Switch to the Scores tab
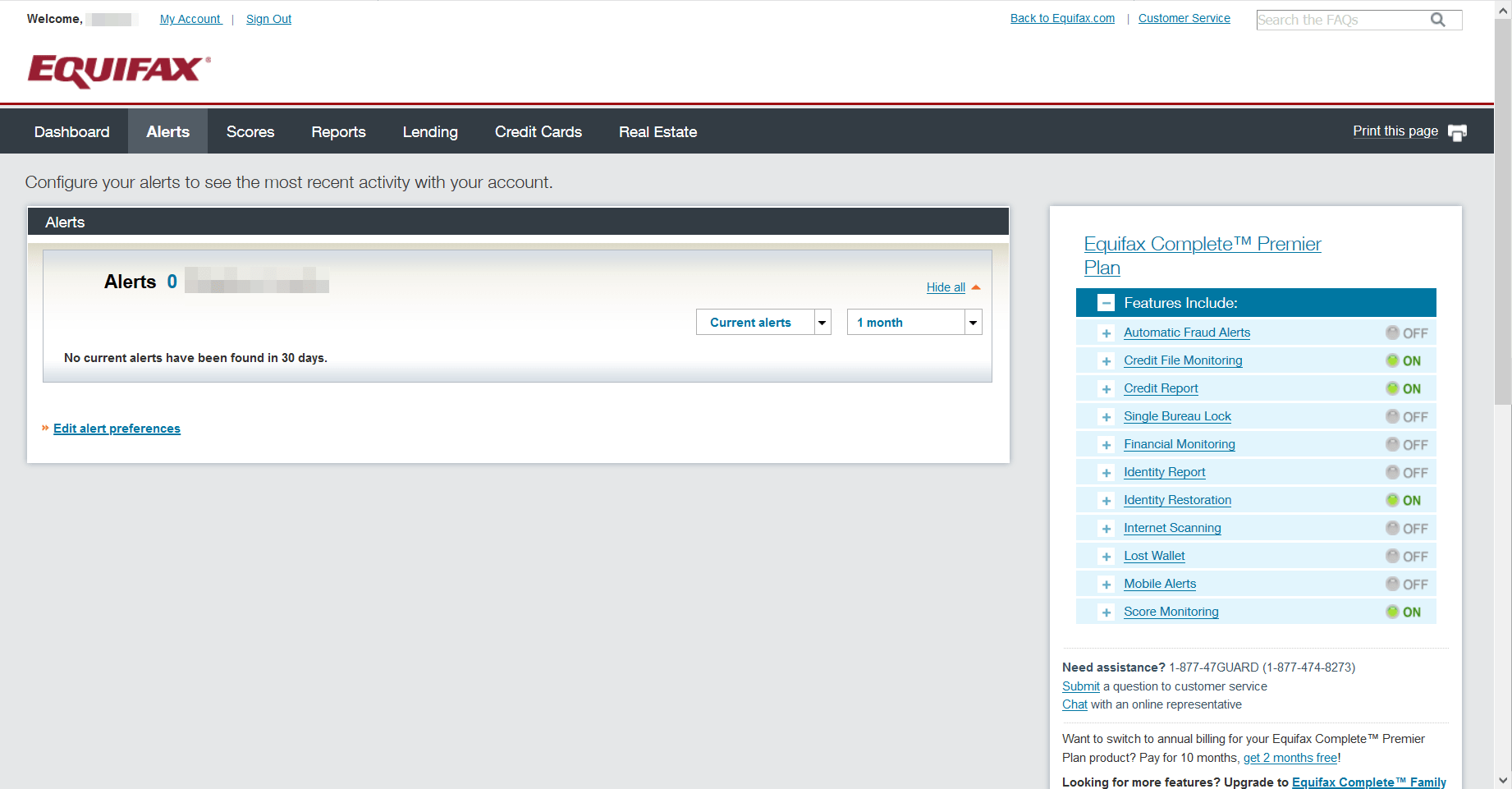The height and width of the screenshot is (789, 1512). click(x=250, y=132)
